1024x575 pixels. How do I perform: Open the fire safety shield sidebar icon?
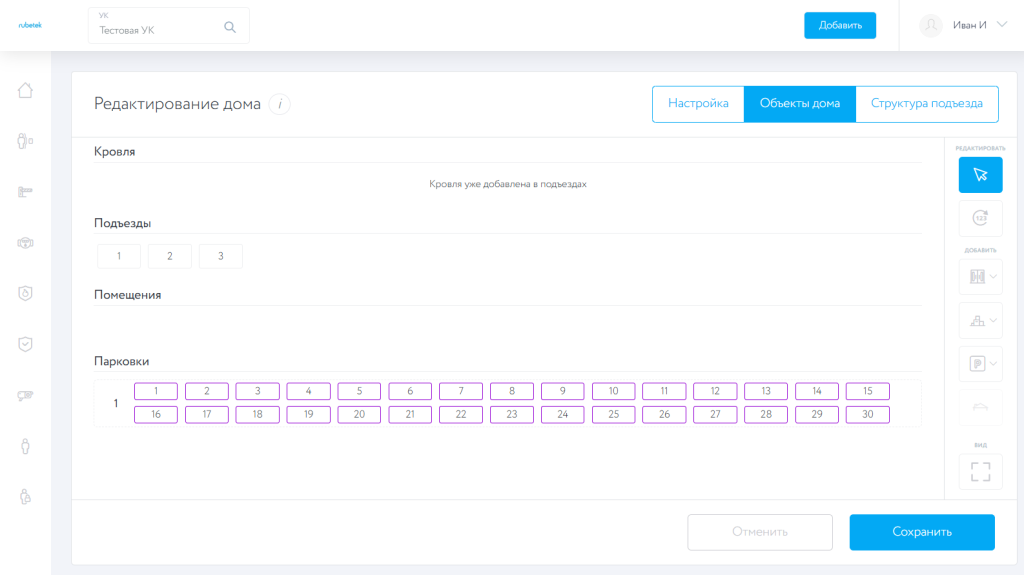[x=25, y=293]
